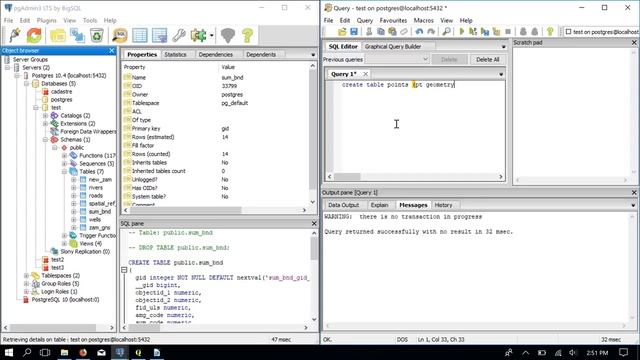Execute pgScript toolbar icon
The image size is (640, 360).
click(473, 31)
